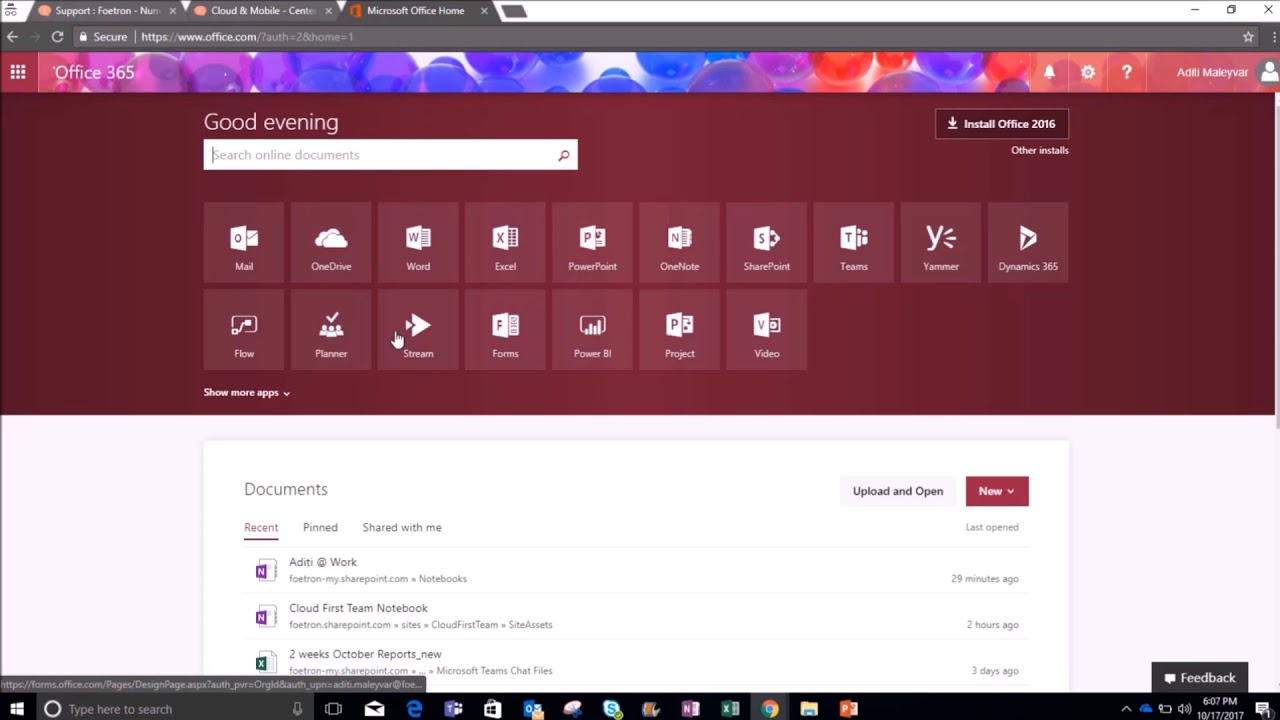Open Task View on the taskbar
Image resolution: width=1280 pixels, height=720 pixels.
click(x=333, y=708)
